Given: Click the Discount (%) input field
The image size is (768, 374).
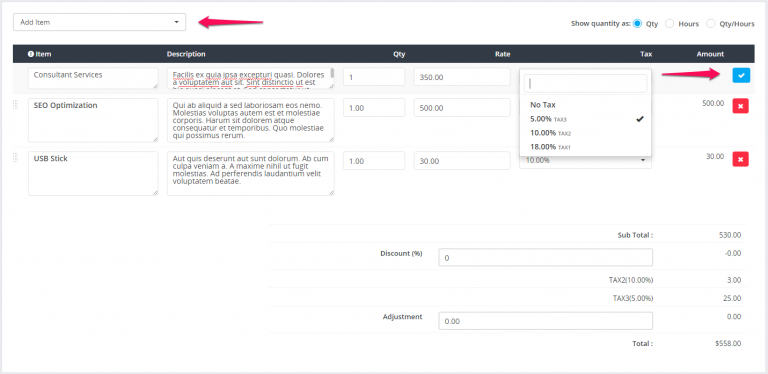Looking at the screenshot, I should click(x=546, y=257).
